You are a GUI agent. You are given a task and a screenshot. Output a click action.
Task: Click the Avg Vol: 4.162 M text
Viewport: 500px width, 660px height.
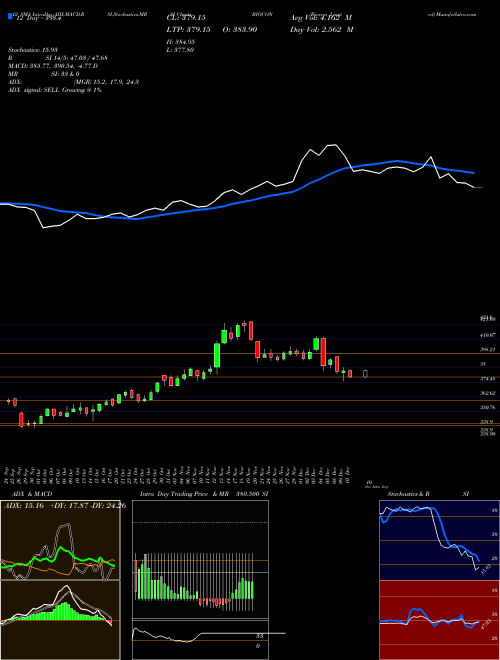click(x=321, y=18)
